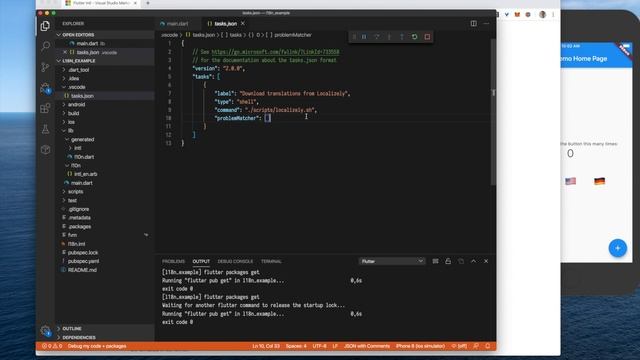The image size is (640, 360).
Task: Switch to the main.dart editor tab
Action: (177, 24)
